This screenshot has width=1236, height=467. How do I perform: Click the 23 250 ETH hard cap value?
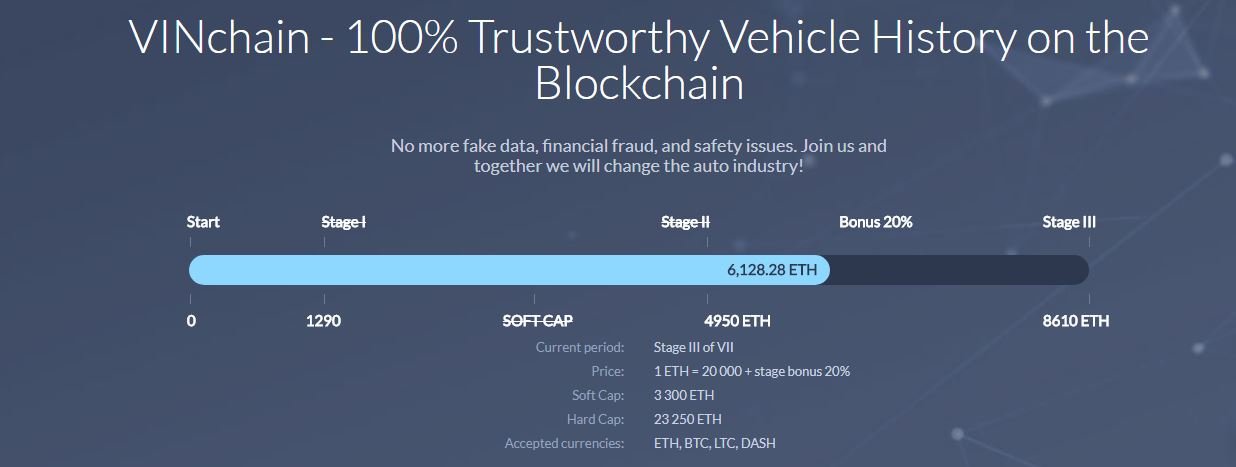687,419
